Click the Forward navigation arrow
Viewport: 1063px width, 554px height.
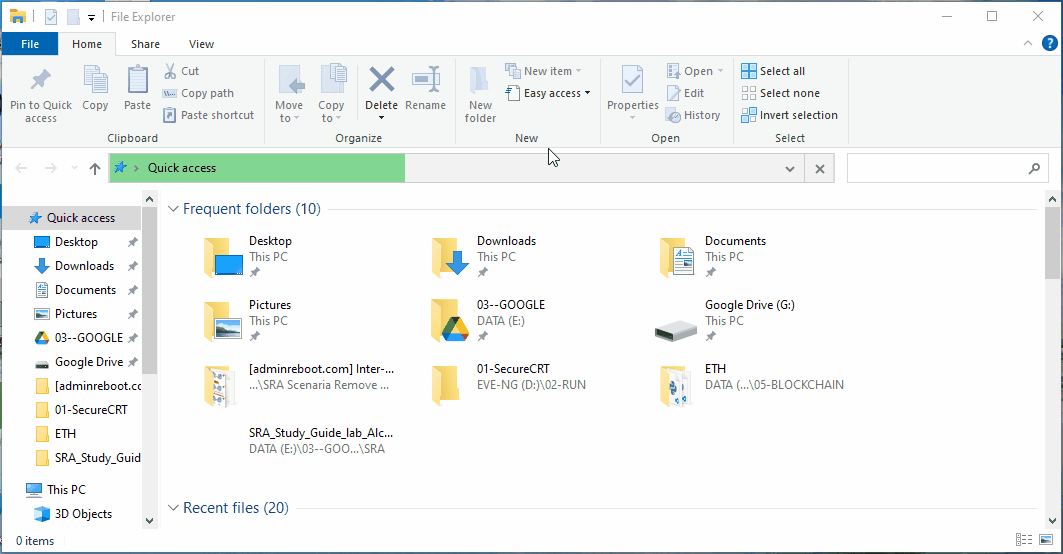51,168
